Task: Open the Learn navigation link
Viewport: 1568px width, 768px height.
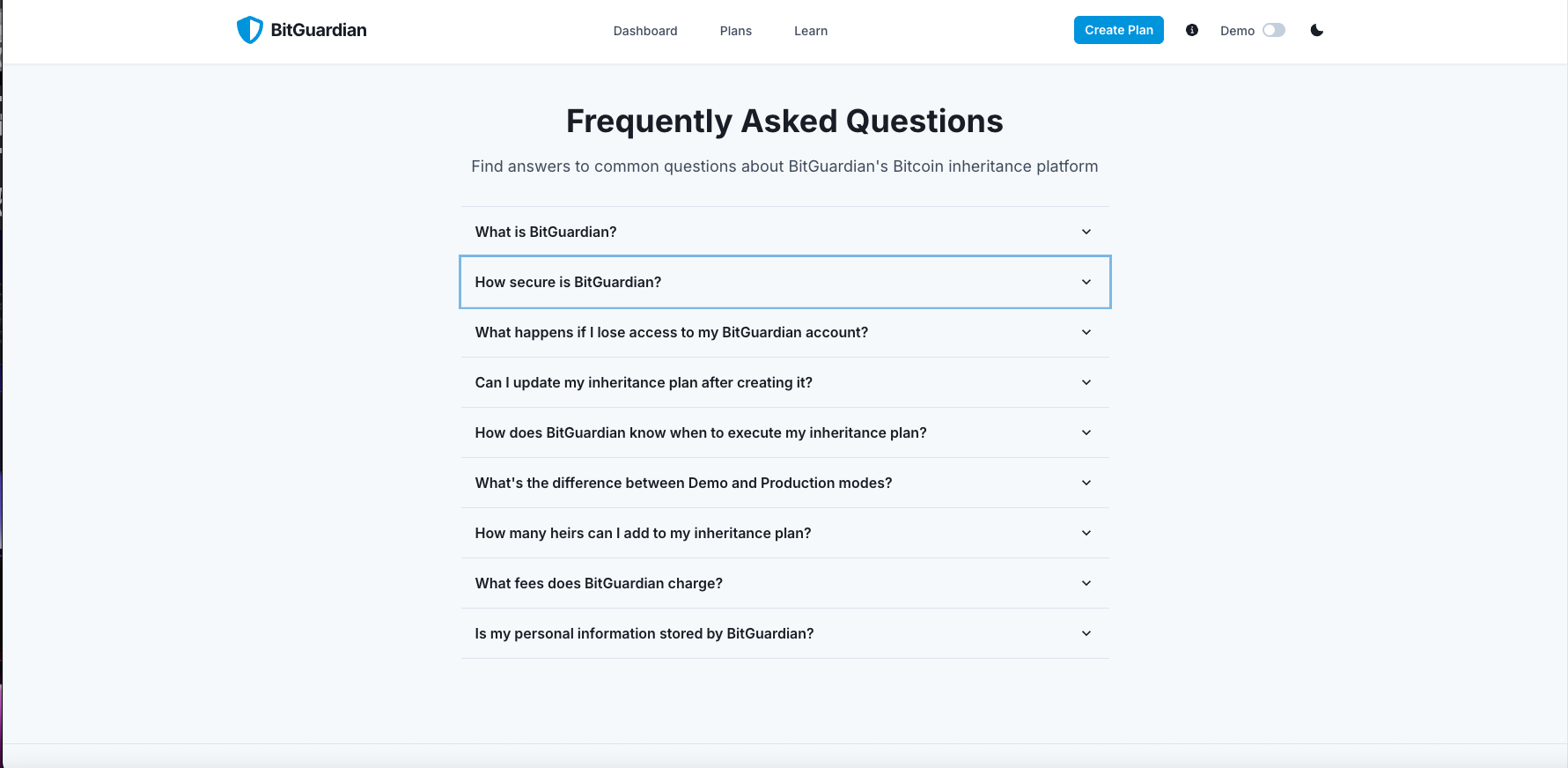Action: pos(811,31)
